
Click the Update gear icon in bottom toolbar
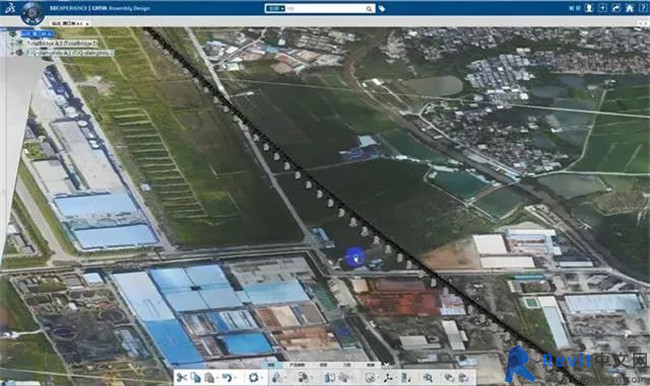click(253, 377)
